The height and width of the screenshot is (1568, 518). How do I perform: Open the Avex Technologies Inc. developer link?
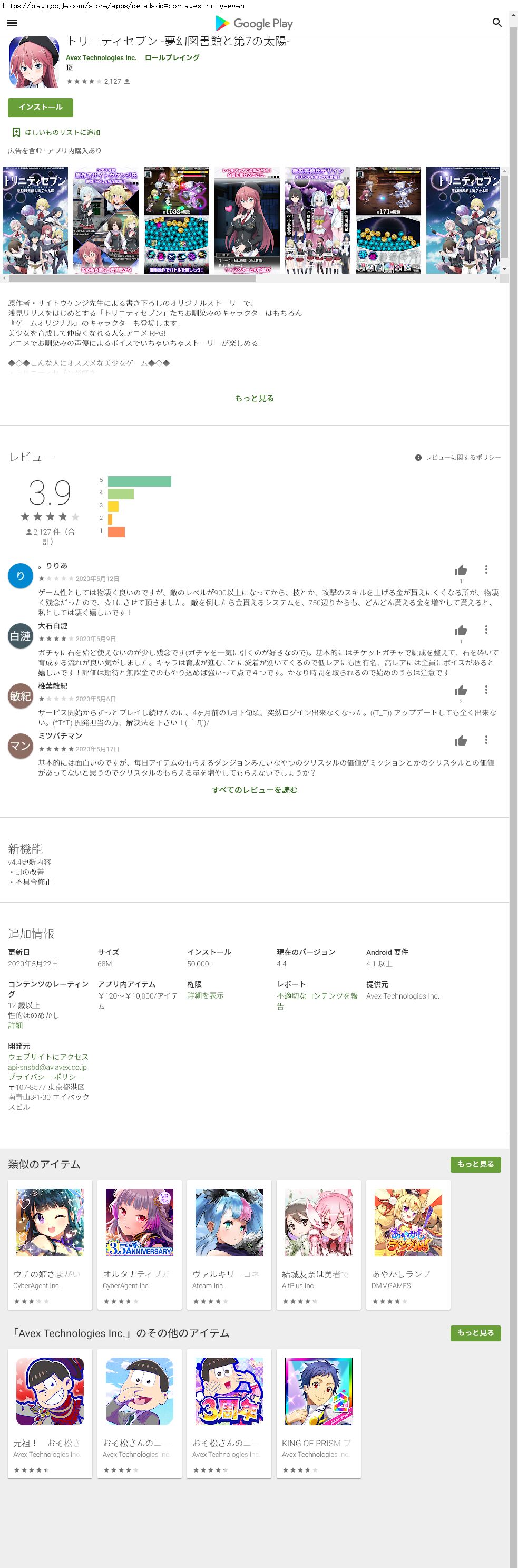click(101, 58)
